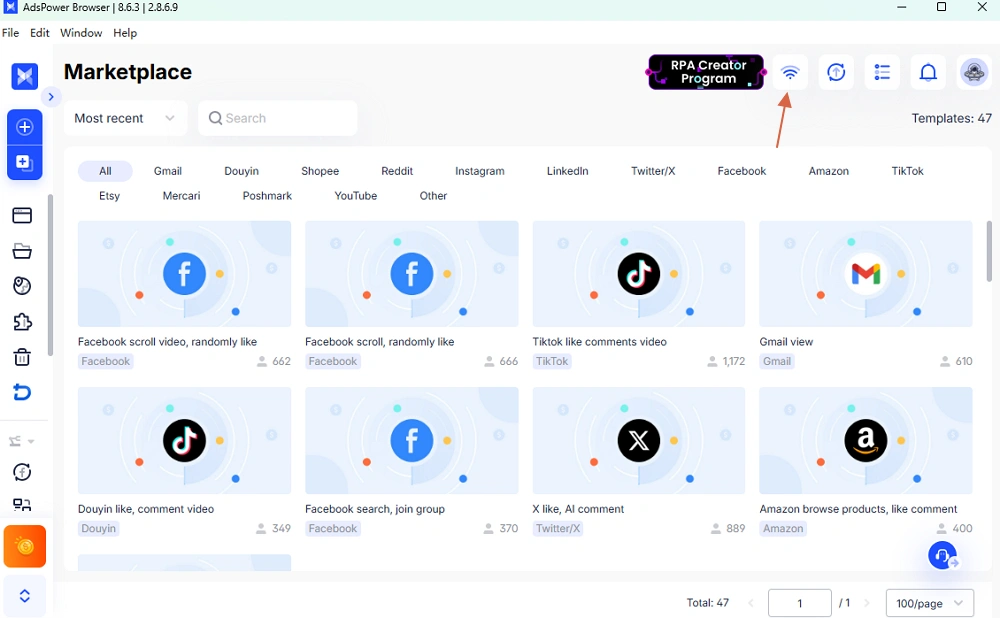
Task: Filter templates by Shopee
Action: click(320, 171)
